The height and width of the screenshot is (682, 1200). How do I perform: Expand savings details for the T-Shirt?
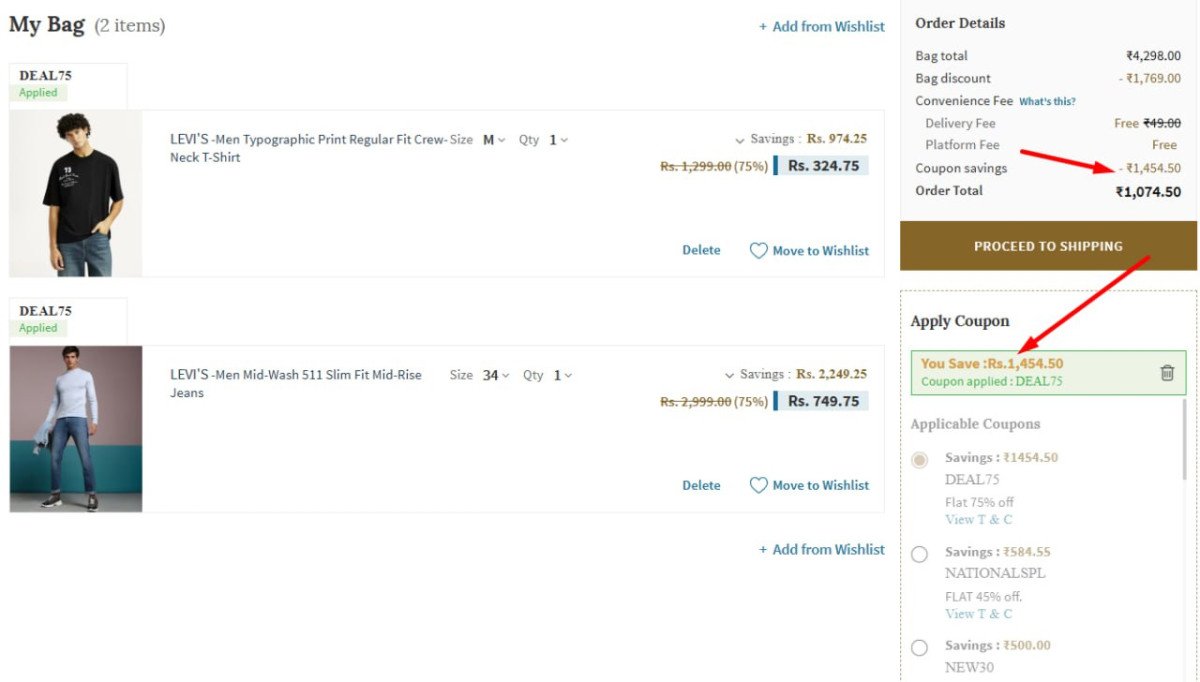pos(740,141)
